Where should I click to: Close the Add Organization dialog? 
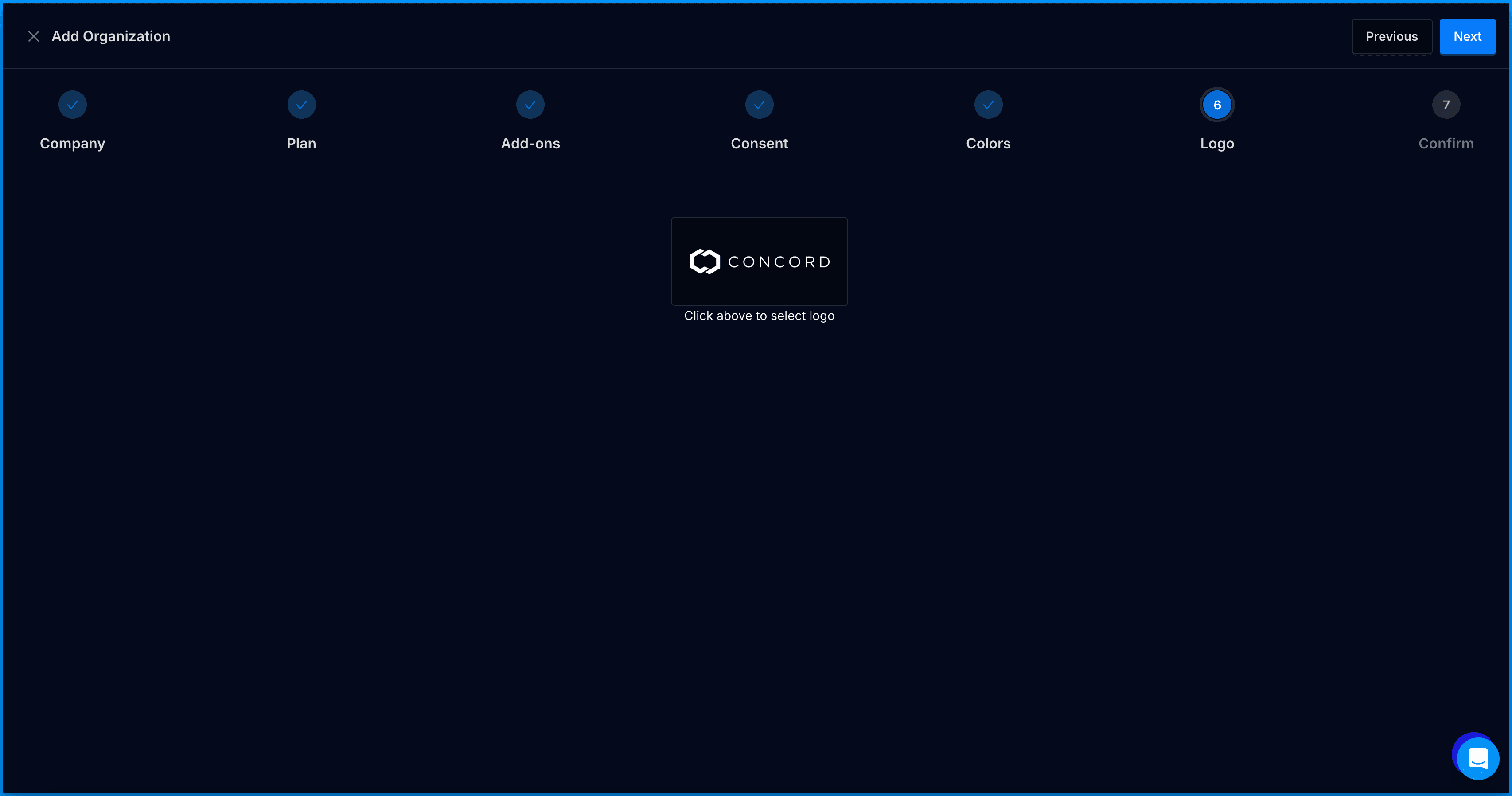click(33, 36)
